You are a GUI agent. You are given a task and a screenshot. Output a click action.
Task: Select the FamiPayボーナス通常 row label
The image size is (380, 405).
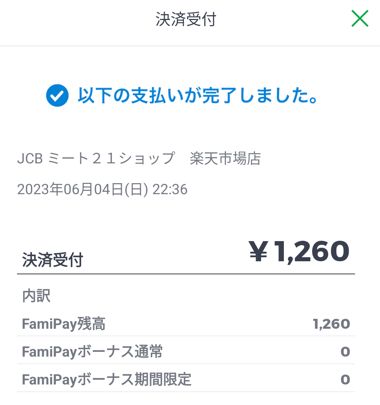pyautogui.click(x=92, y=352)
